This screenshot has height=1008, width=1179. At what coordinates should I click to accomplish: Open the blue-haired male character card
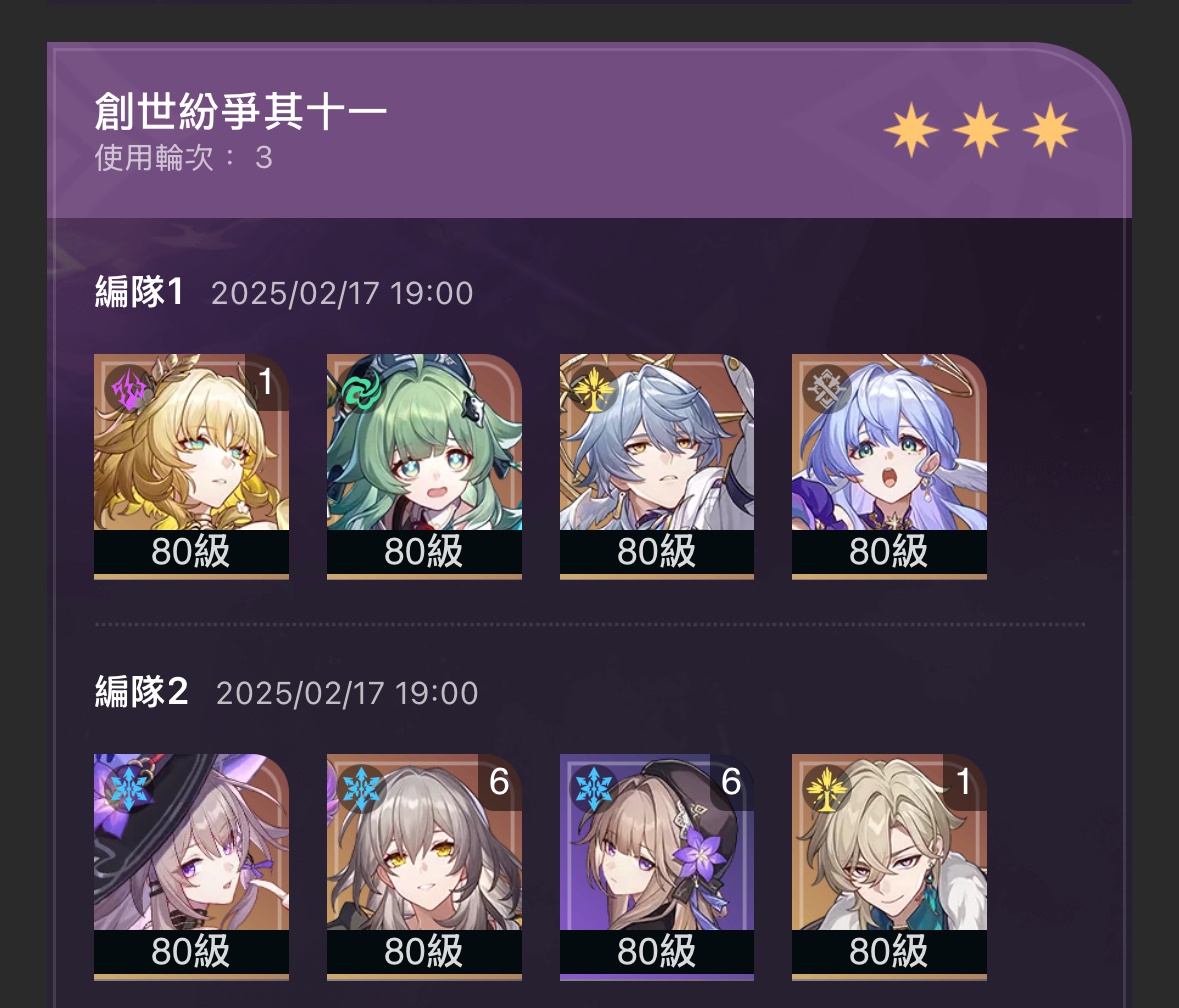(x=656, y=466)
